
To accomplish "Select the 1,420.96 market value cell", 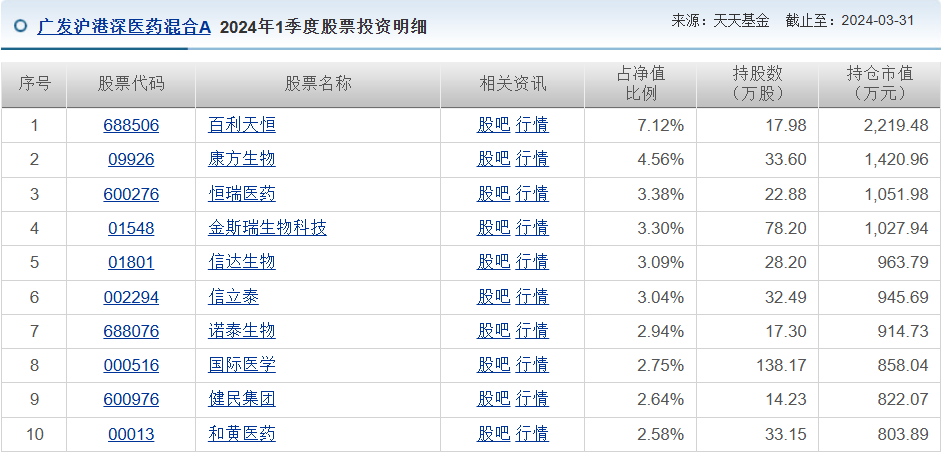I will (880, 160).
